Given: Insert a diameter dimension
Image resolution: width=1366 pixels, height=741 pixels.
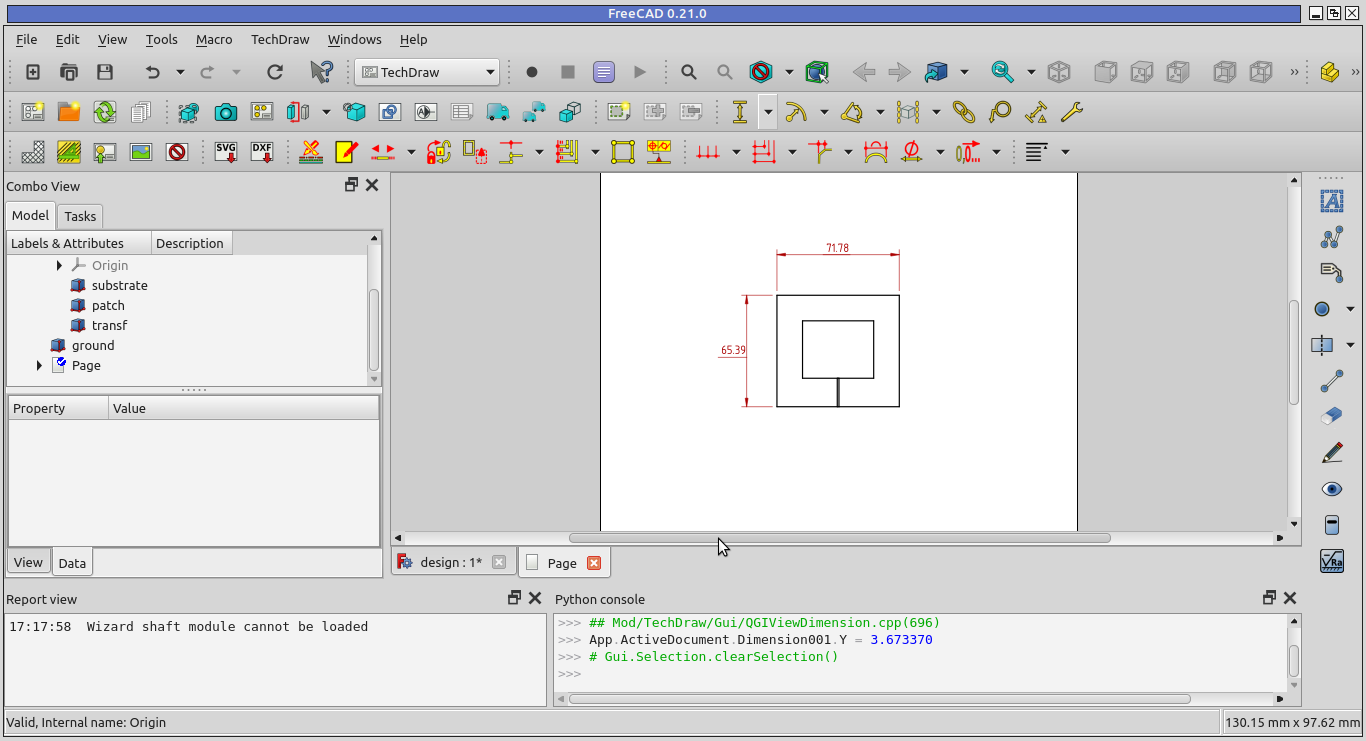Looking at the screenshot, I should (x=910, y=152).
